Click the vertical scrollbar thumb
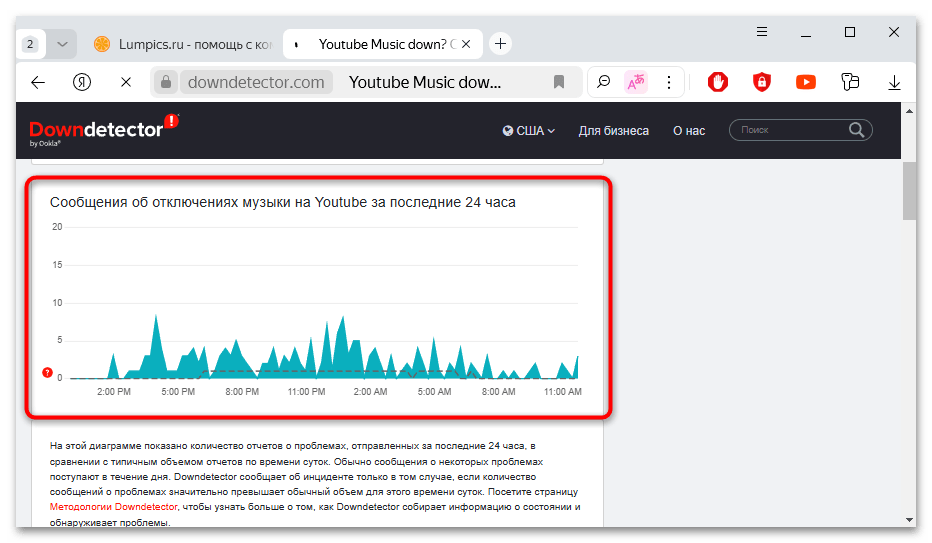 click(909, 191)
